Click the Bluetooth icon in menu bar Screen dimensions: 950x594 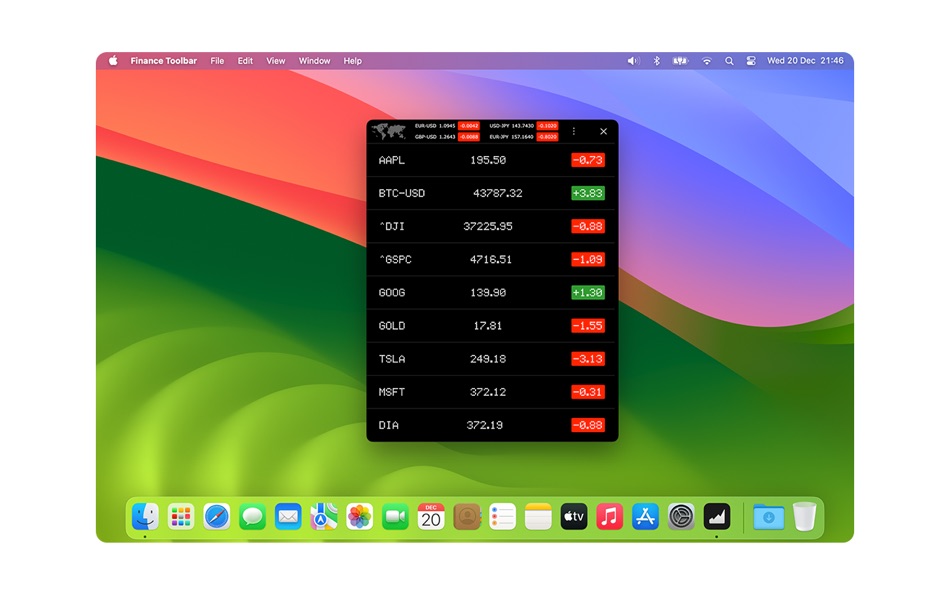pos(656,61)
